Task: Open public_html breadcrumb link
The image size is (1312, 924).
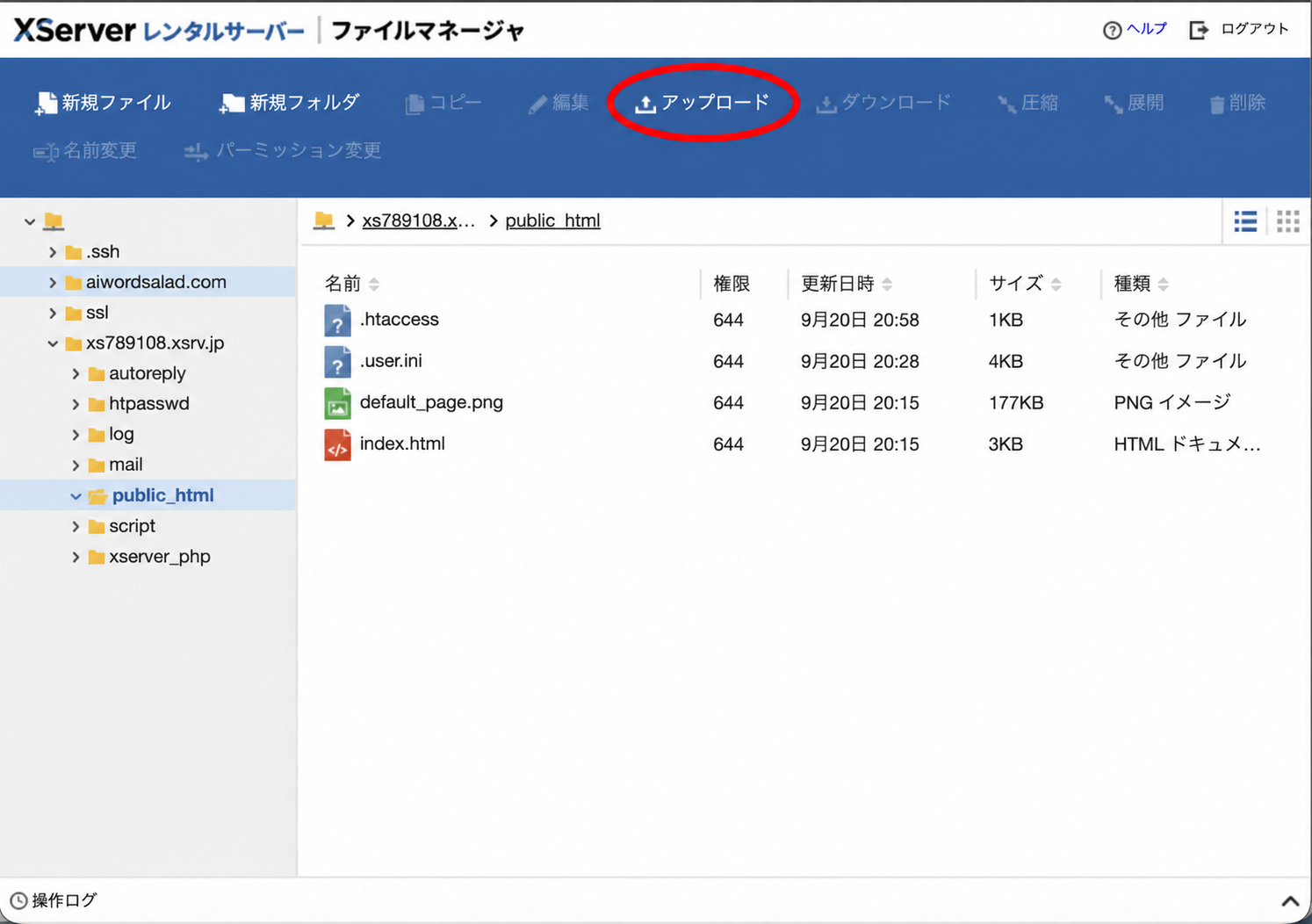Action: (x=552, y=220)
